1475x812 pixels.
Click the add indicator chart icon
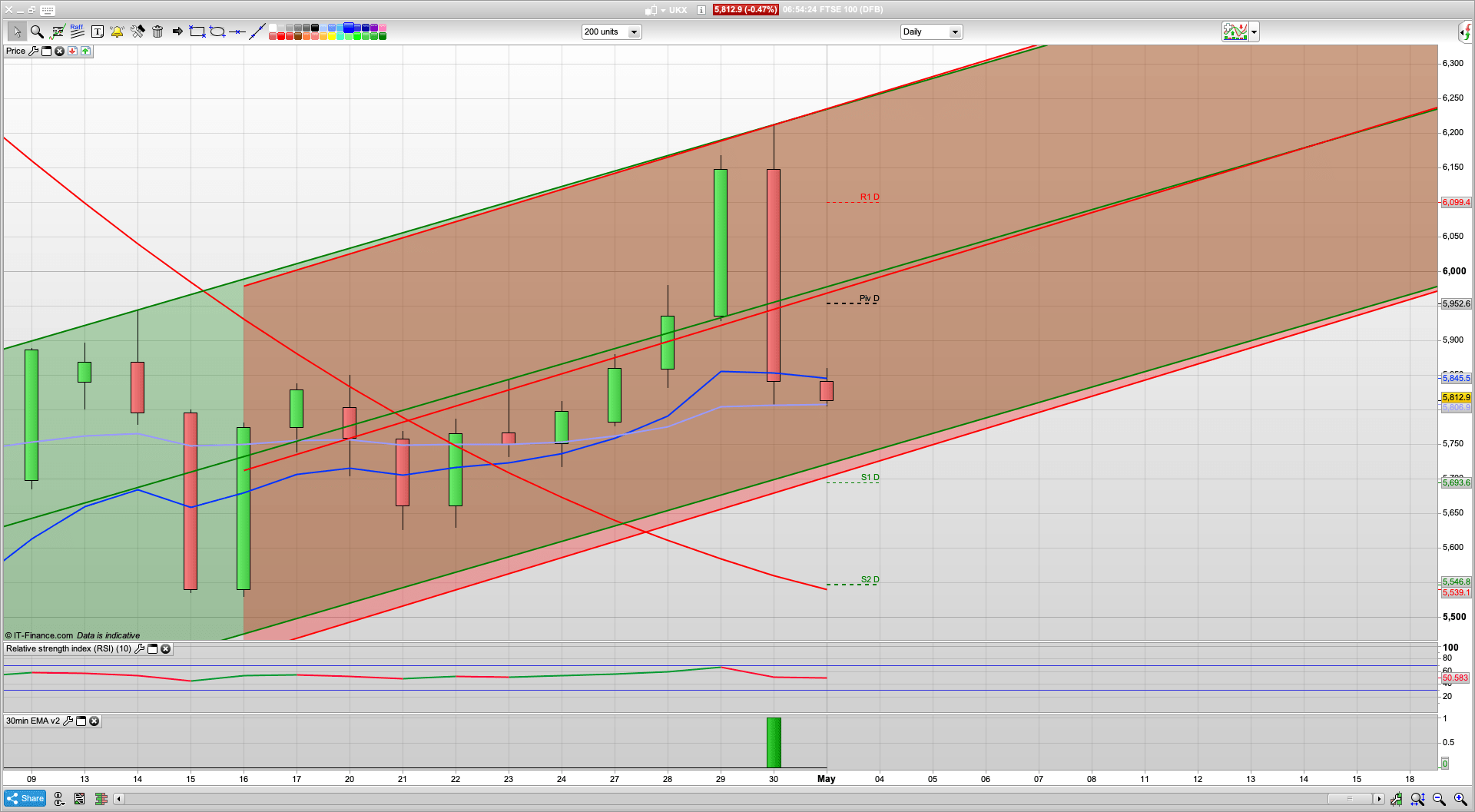1235,31
